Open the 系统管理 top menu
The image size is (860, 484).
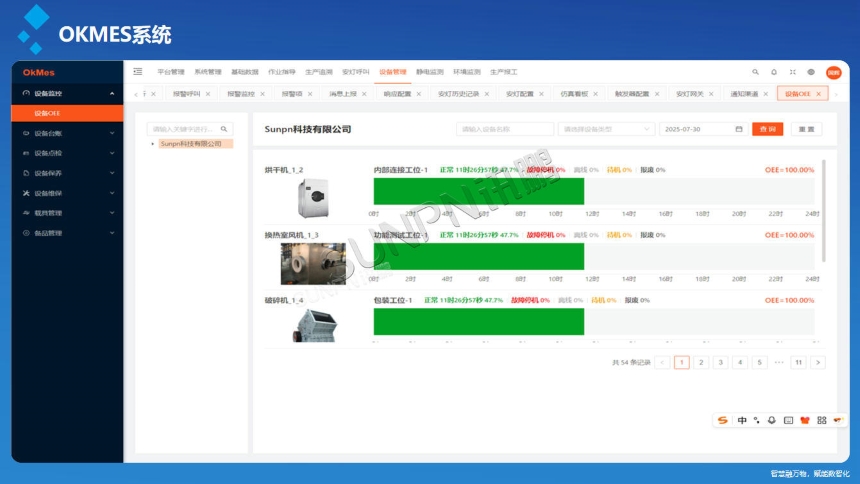pos(208,72)
